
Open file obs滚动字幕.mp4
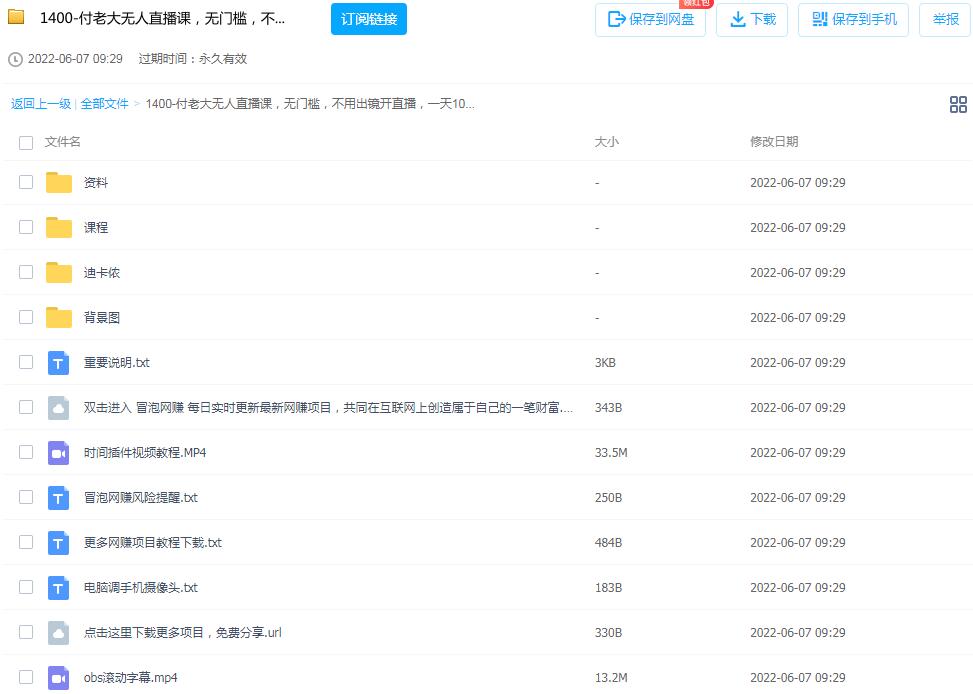[x=131, y=678]
